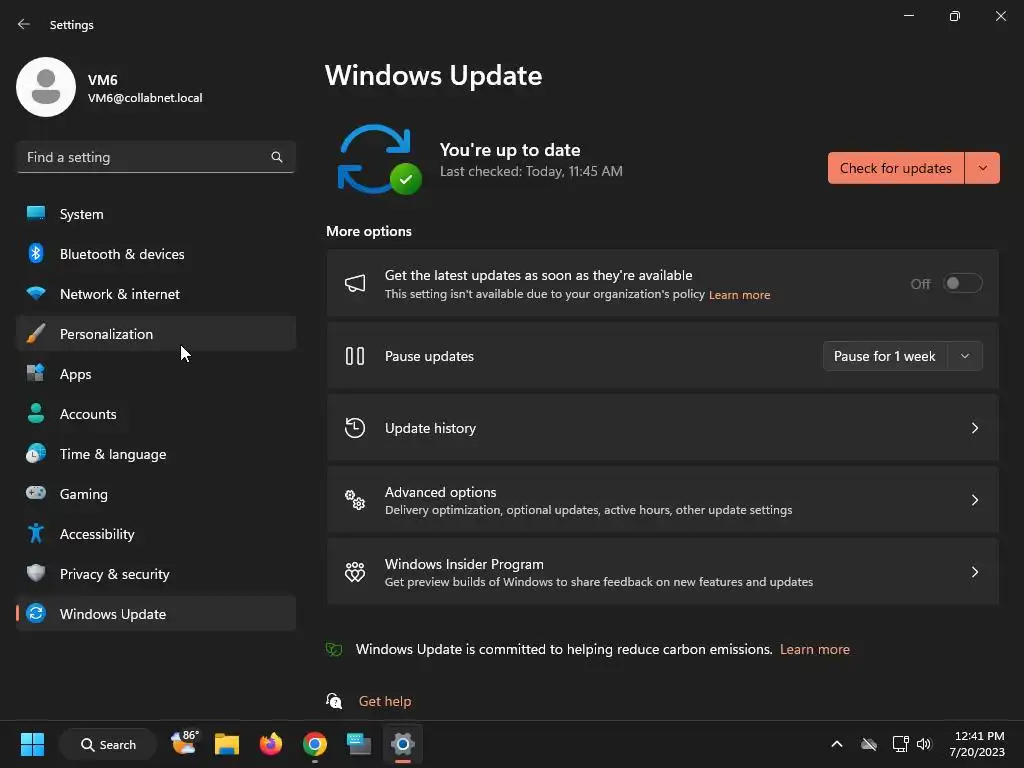Click the Get help chat icon
The image size is (1024, 768).
coord(334,701)
